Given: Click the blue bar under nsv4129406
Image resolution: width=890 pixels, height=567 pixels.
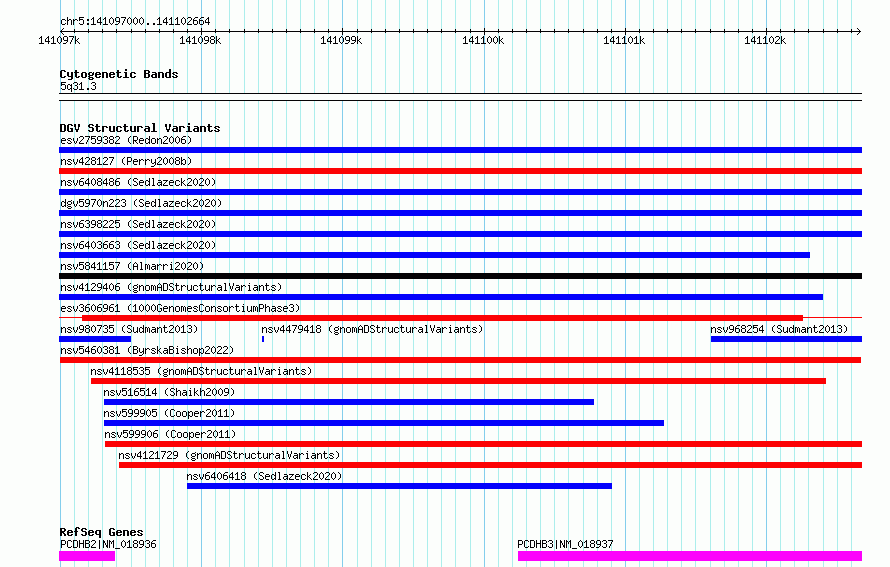Looking at the screenshot, I should click(x=441, y=297).
